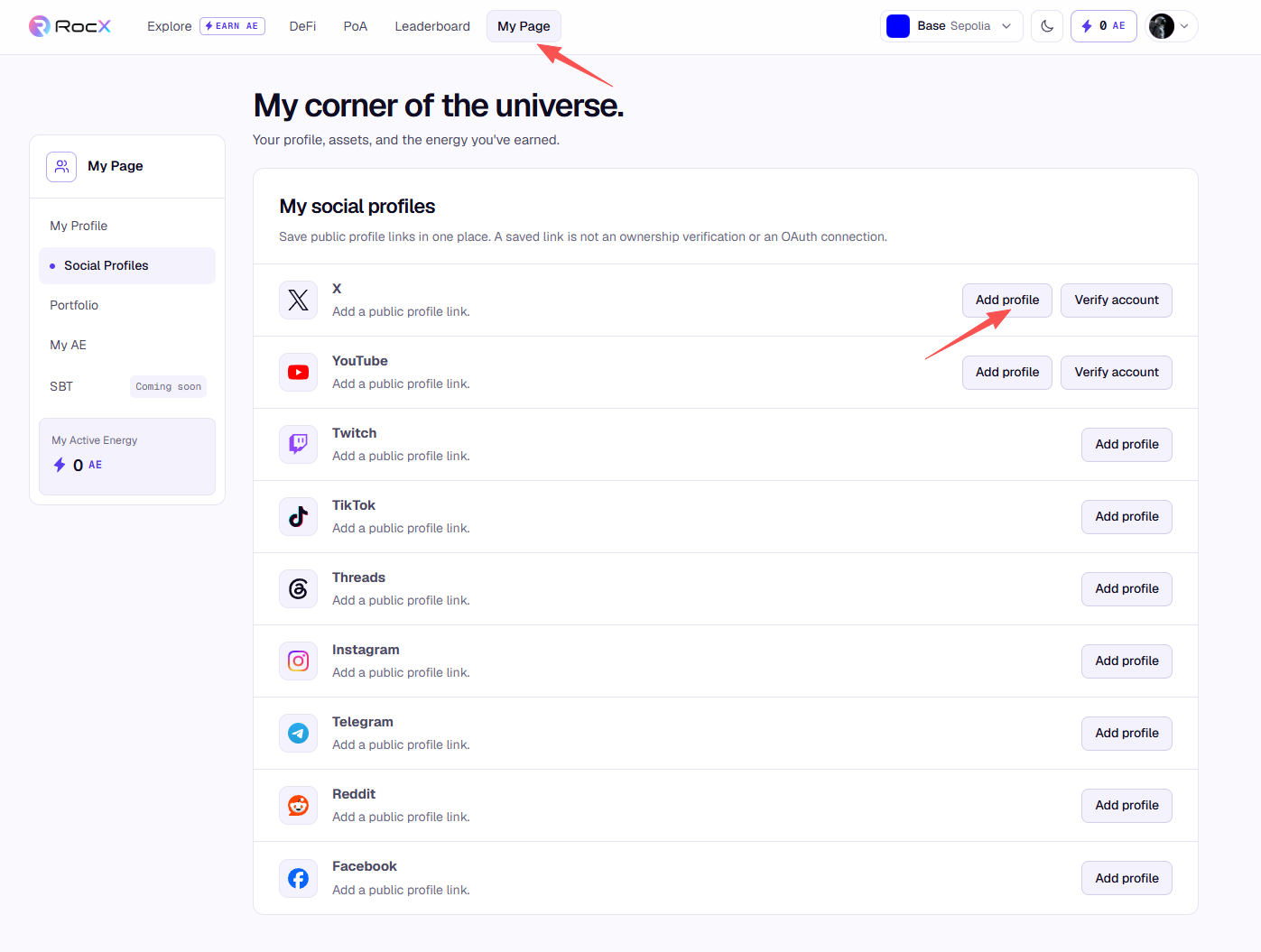This screenshot has height=952, width=1261.
Task: Open Portfolio in the sidebar
Action: pyautogui.click(x=127, y=305)
